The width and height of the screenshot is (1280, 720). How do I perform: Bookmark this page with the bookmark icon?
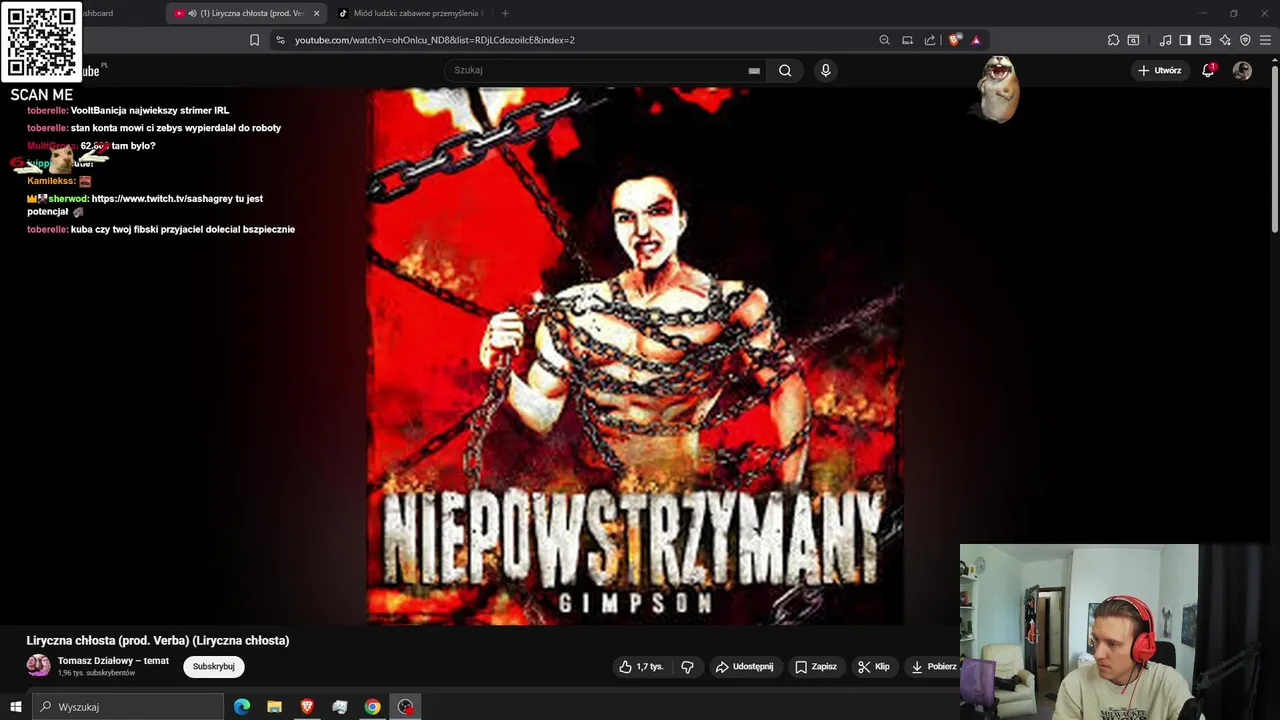point(254,40)
